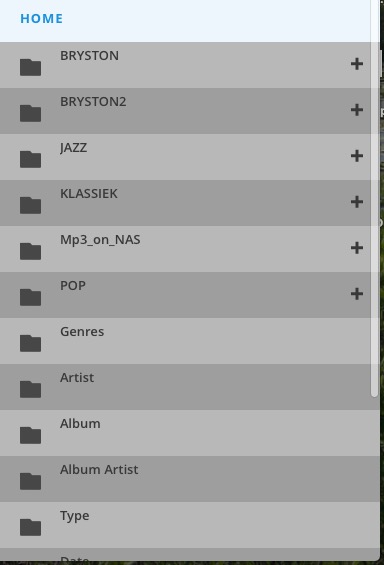Click the plus icon beside BRYSTON
This screenshot has width=384, height=565.
coord(357,64)
